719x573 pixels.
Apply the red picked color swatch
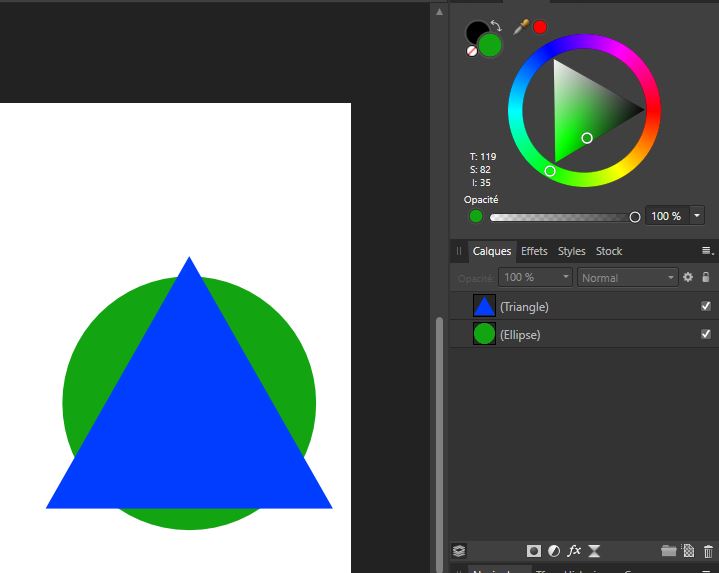click(540, 28)
